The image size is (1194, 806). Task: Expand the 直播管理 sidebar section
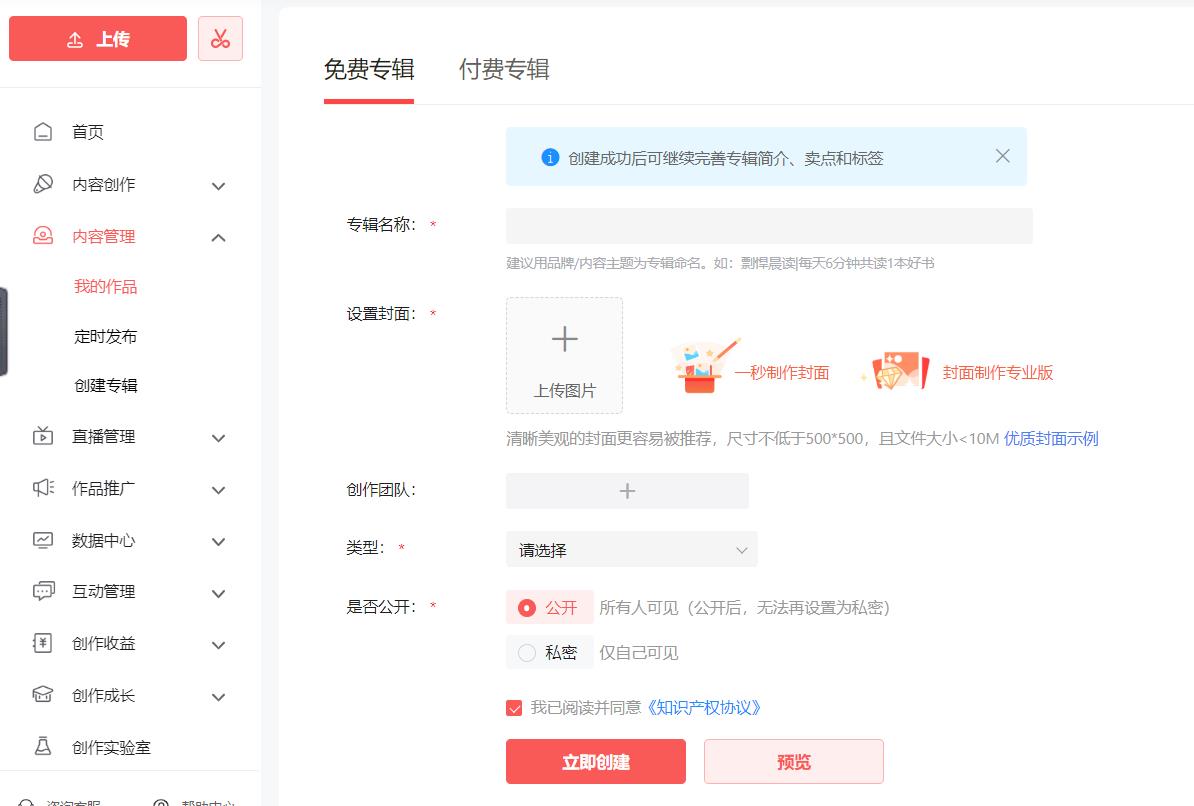tap(219, 437)
